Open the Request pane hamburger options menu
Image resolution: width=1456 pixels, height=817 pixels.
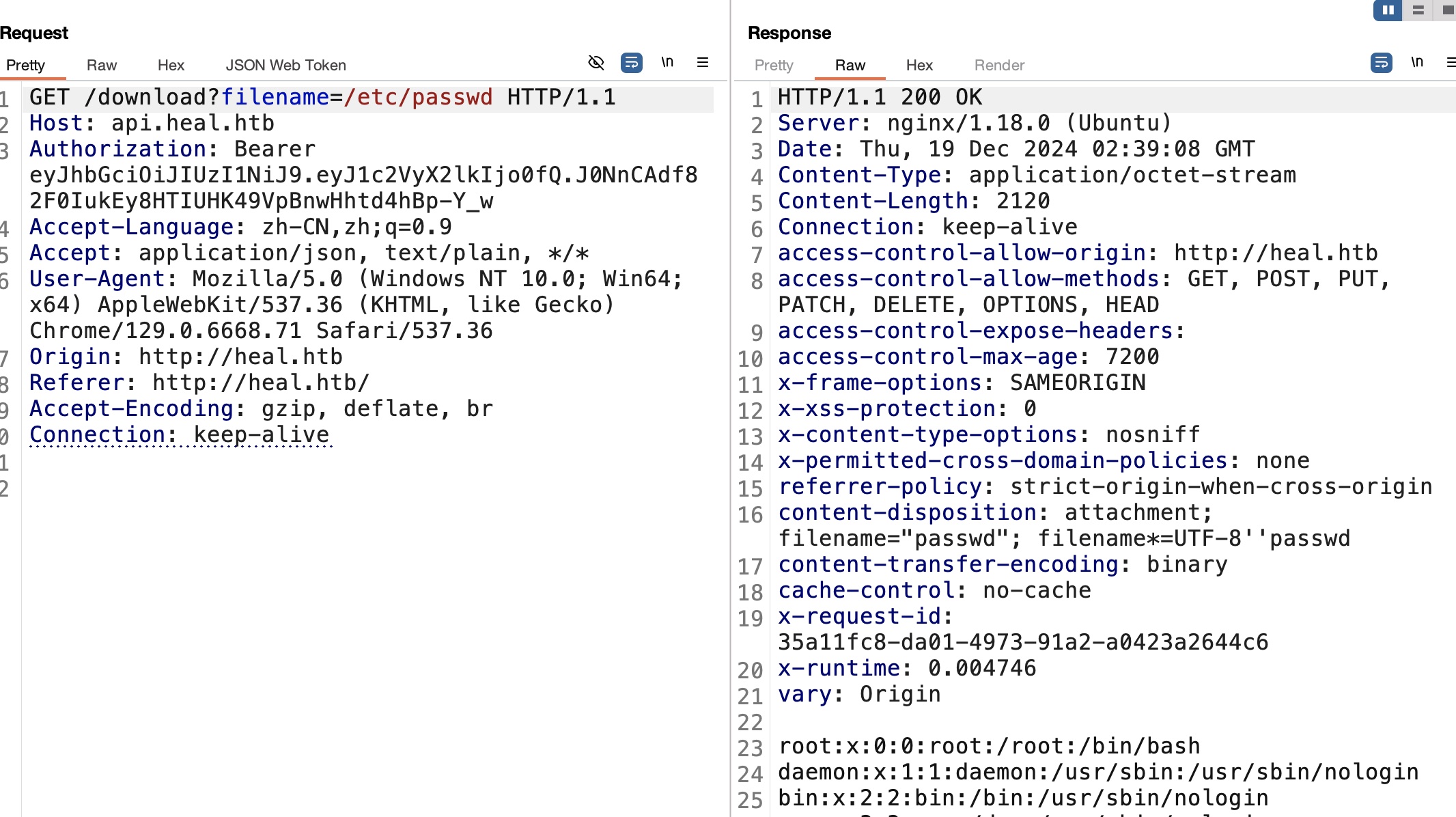(x=702, y=63)
